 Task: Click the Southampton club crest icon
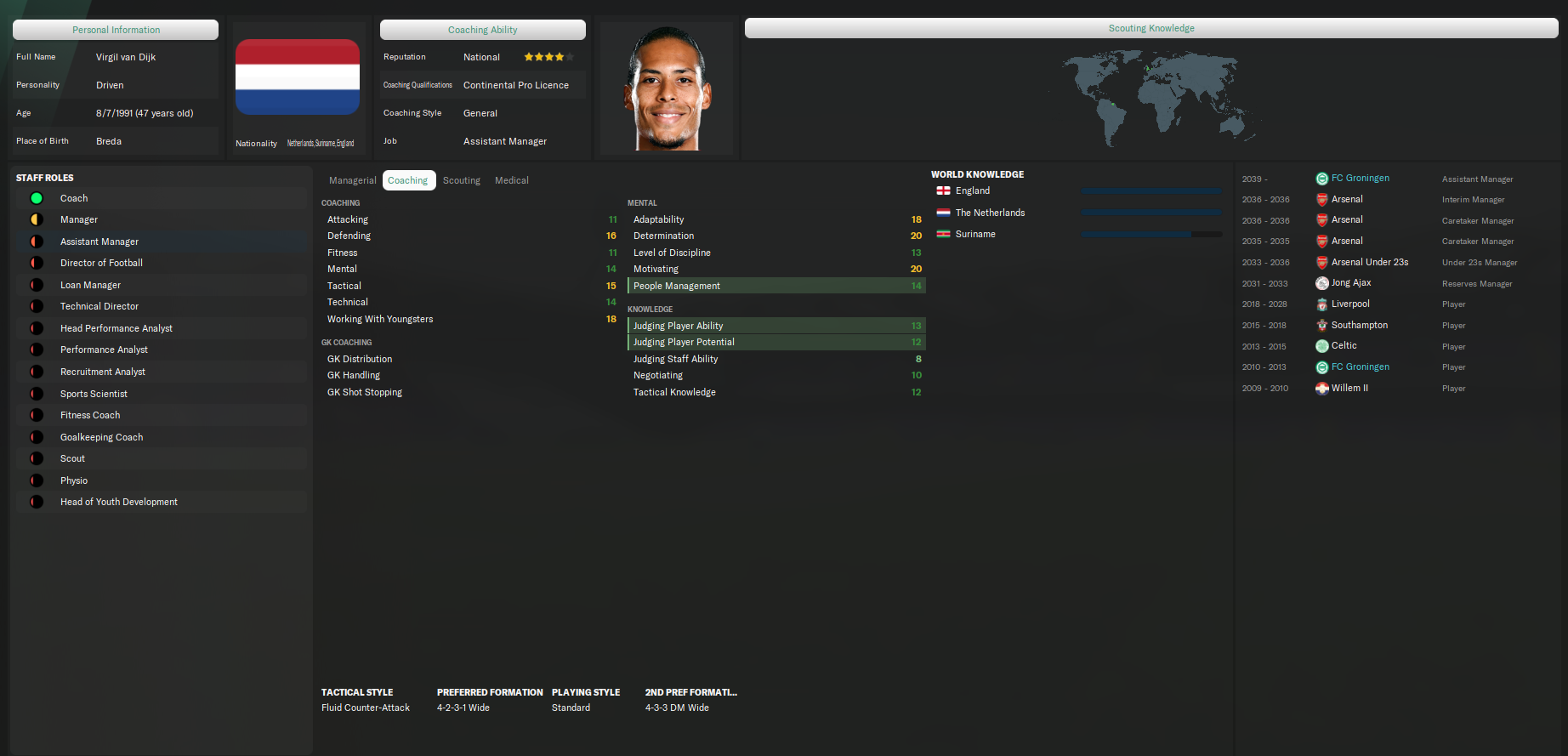pyautogui.click(x=1321, y=326)
